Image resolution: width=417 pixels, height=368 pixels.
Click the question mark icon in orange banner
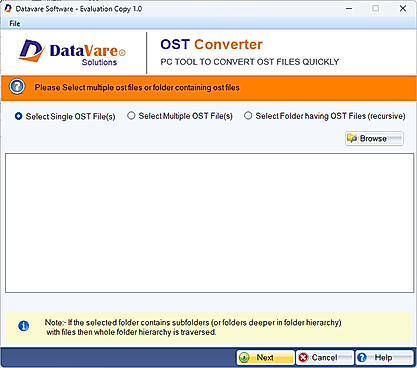coord(17,87)
